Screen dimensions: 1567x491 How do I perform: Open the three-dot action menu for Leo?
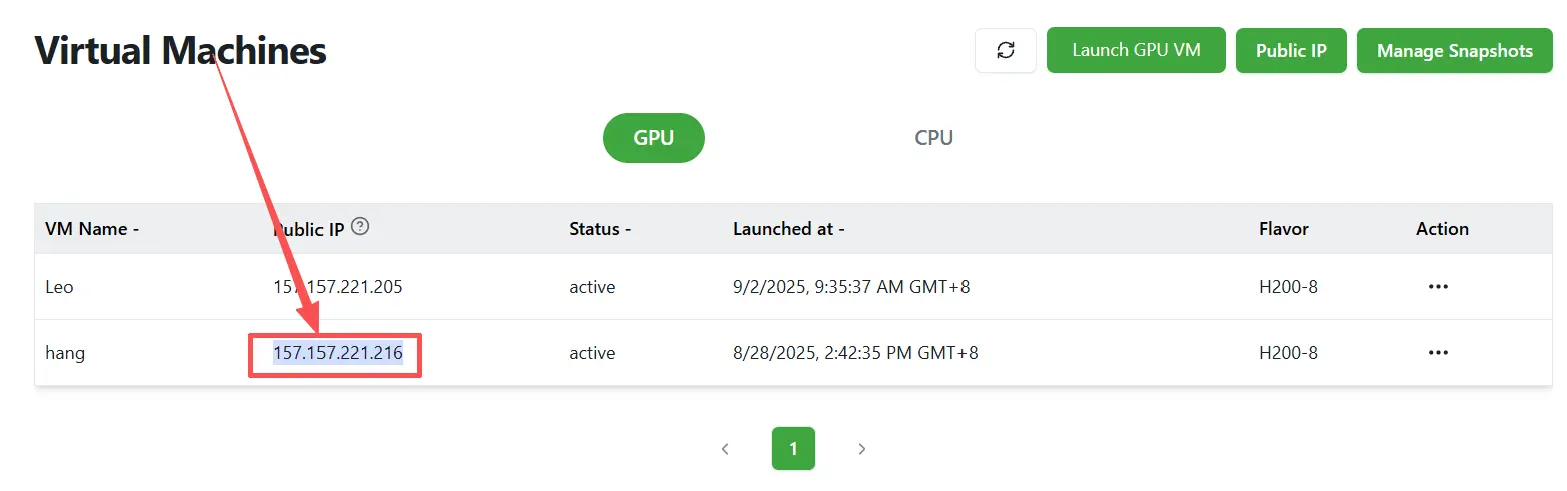(1438, 287)
